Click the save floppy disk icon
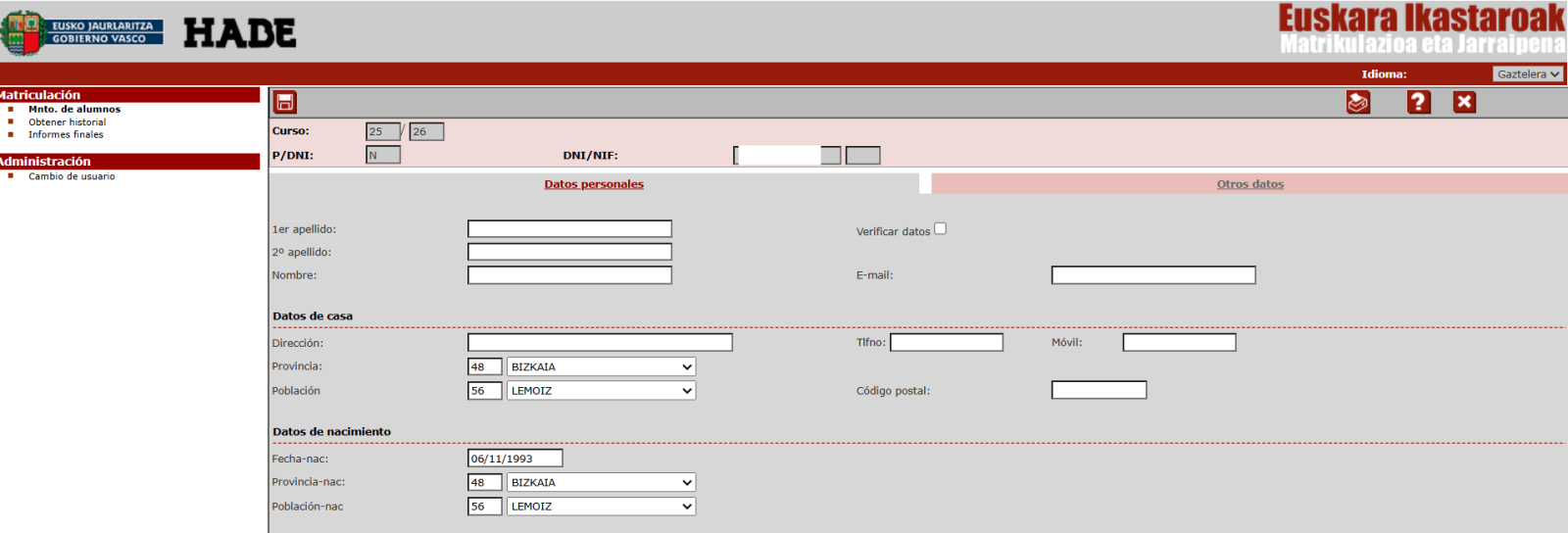1568x533 pixels. (284, 102)
